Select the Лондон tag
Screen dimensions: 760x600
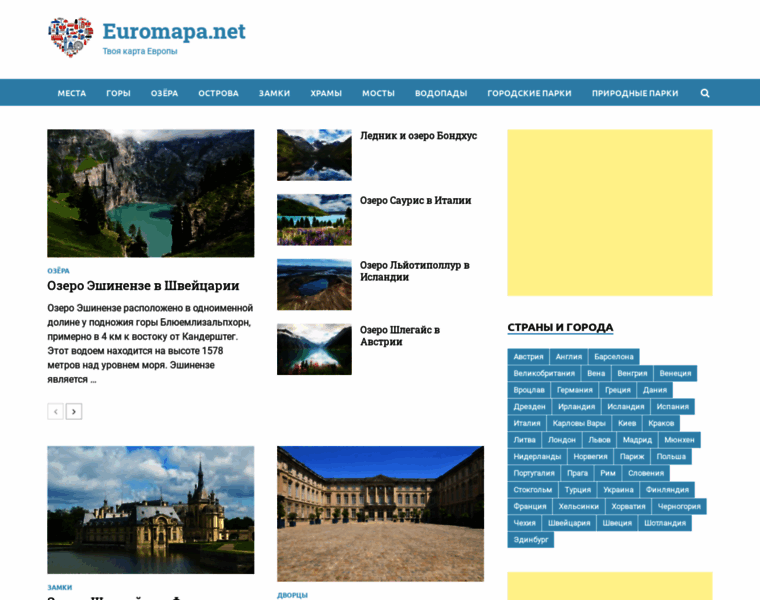click(x=562, y=440)
